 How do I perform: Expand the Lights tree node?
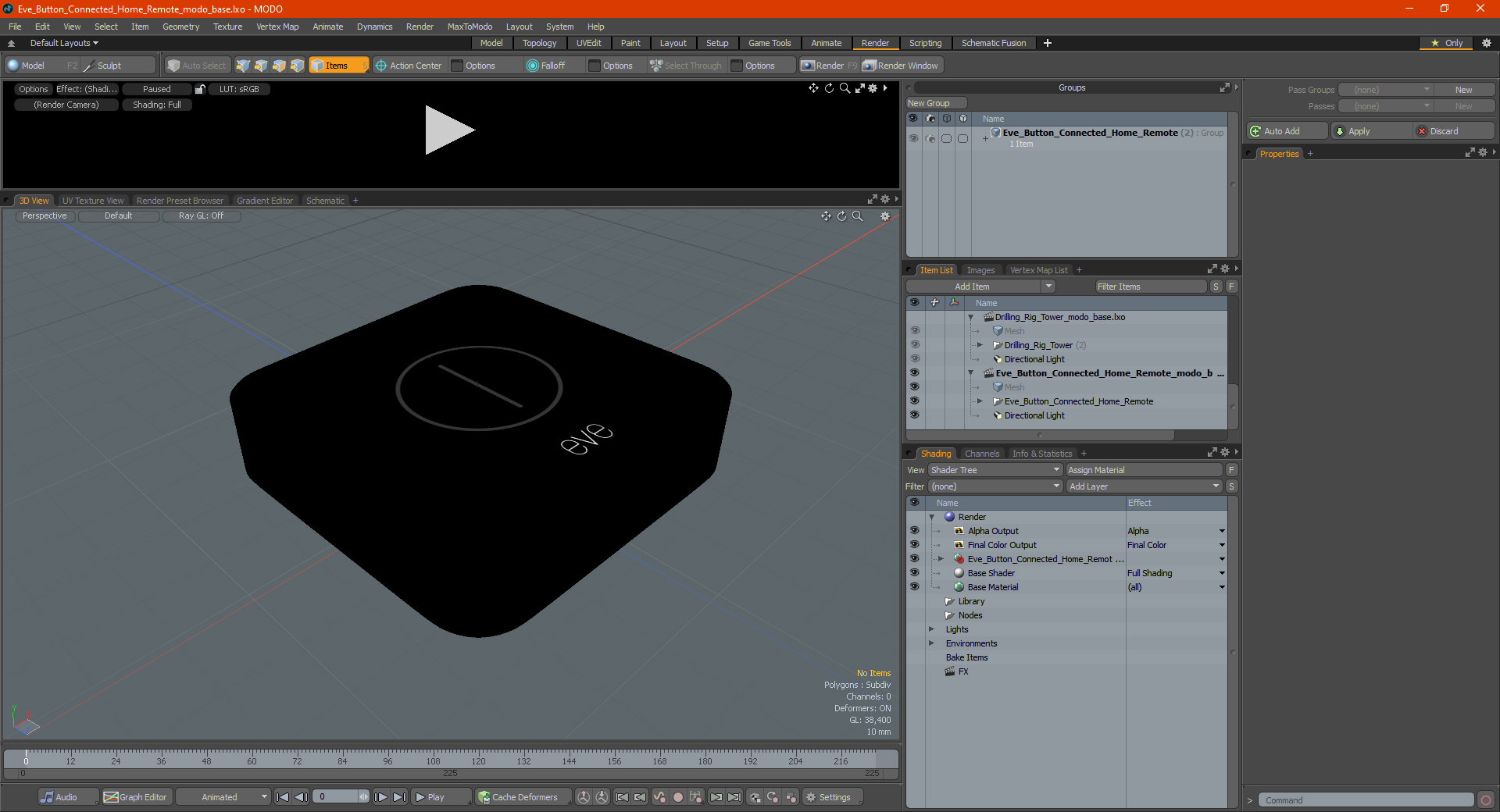click(931, 629)
